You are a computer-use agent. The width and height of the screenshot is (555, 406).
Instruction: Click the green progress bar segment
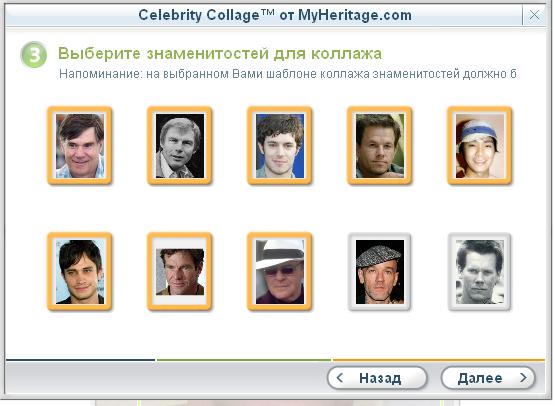[x=244, y=360]
